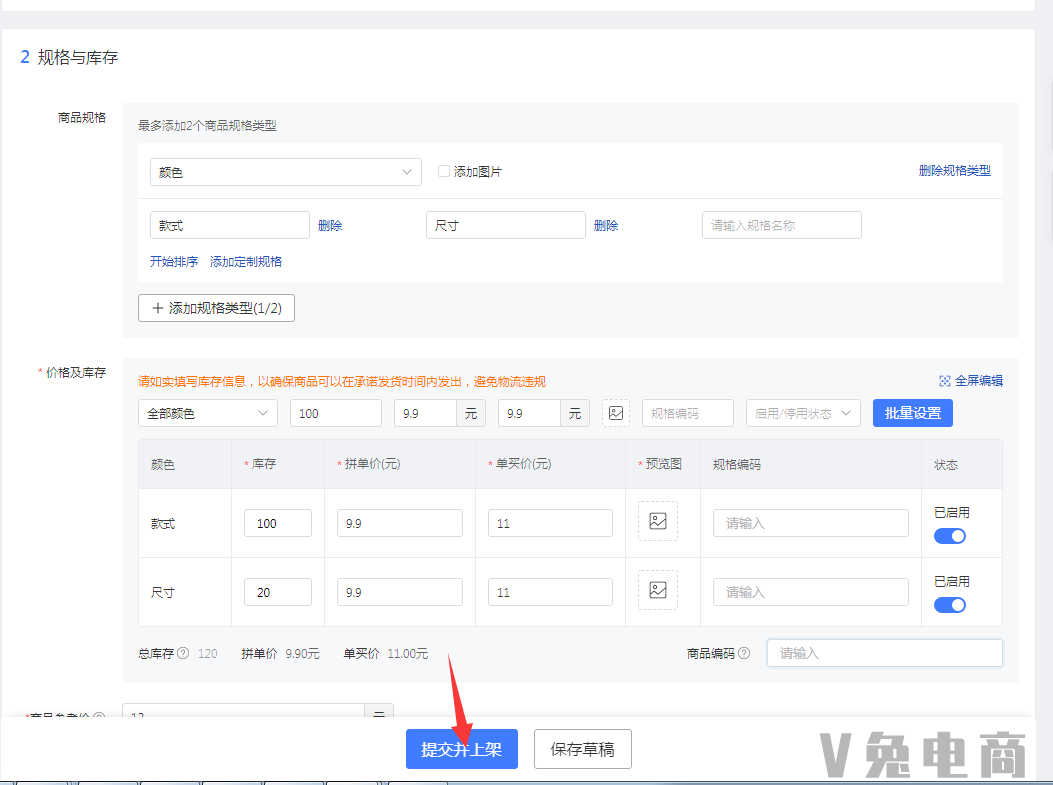1053x785 pixels.
Task: Enable the 添加图片 checkbox
Action: [443, 171]
